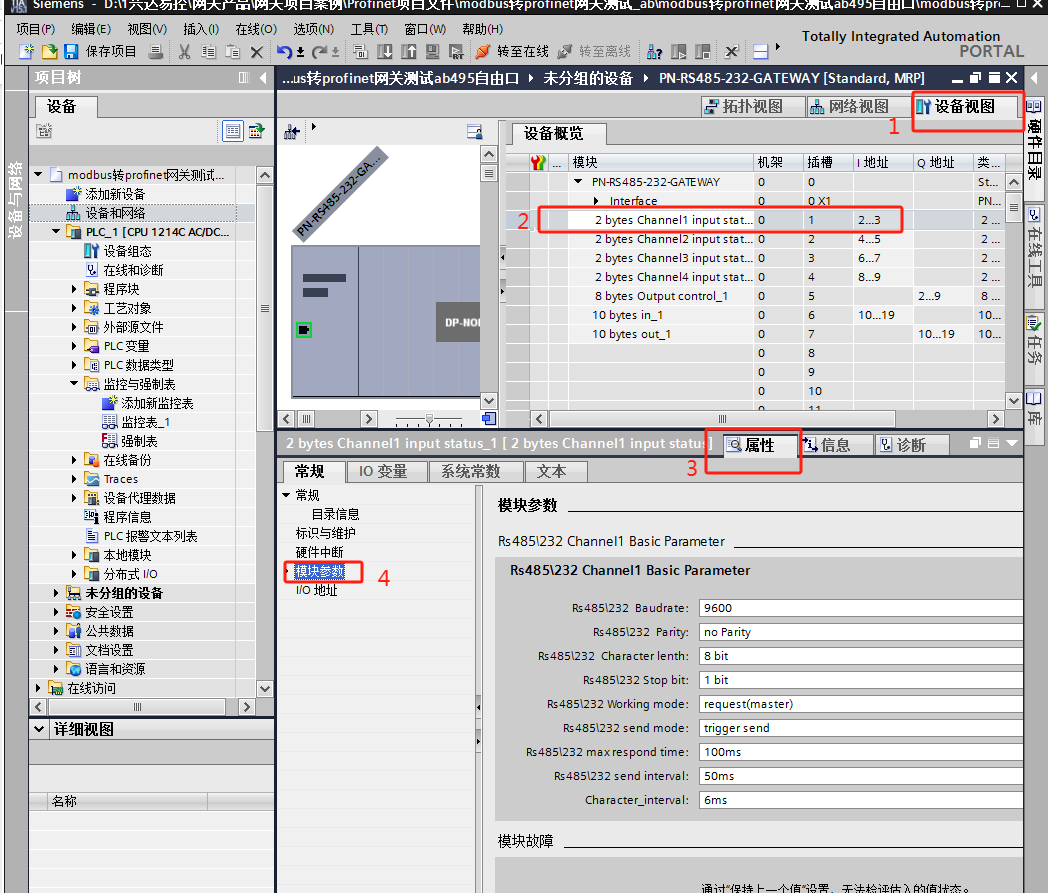Click the Working mode request(master) dropdown
This screenshot has height=893, width=1048.
pyautogui.click(x=861, y=705)
